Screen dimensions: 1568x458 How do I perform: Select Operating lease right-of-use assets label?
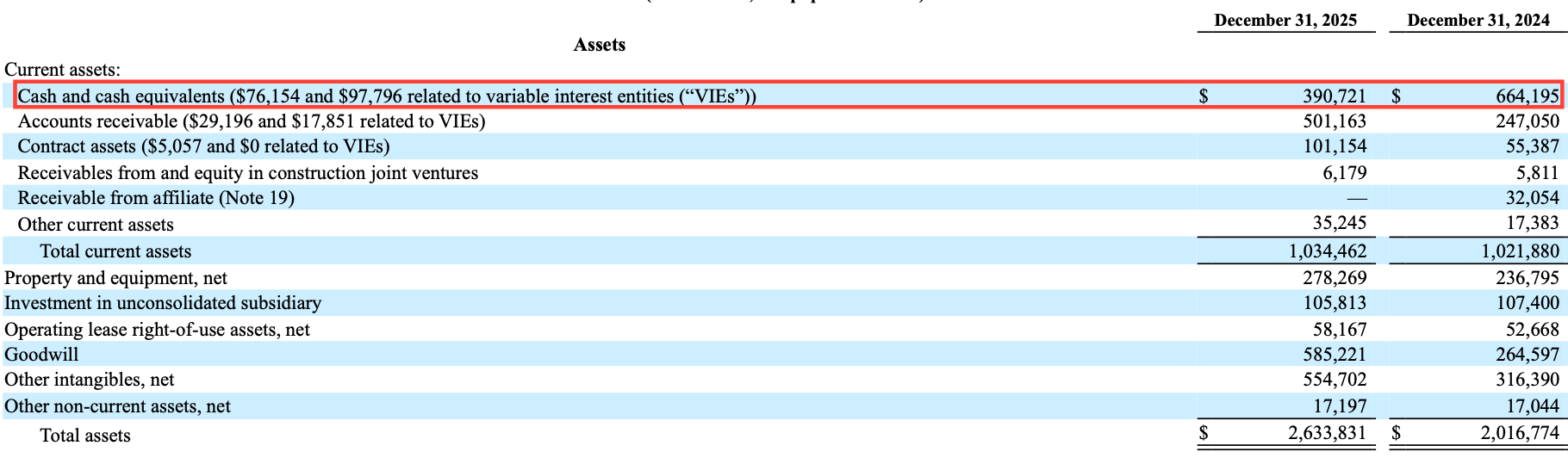pos(157,330)
